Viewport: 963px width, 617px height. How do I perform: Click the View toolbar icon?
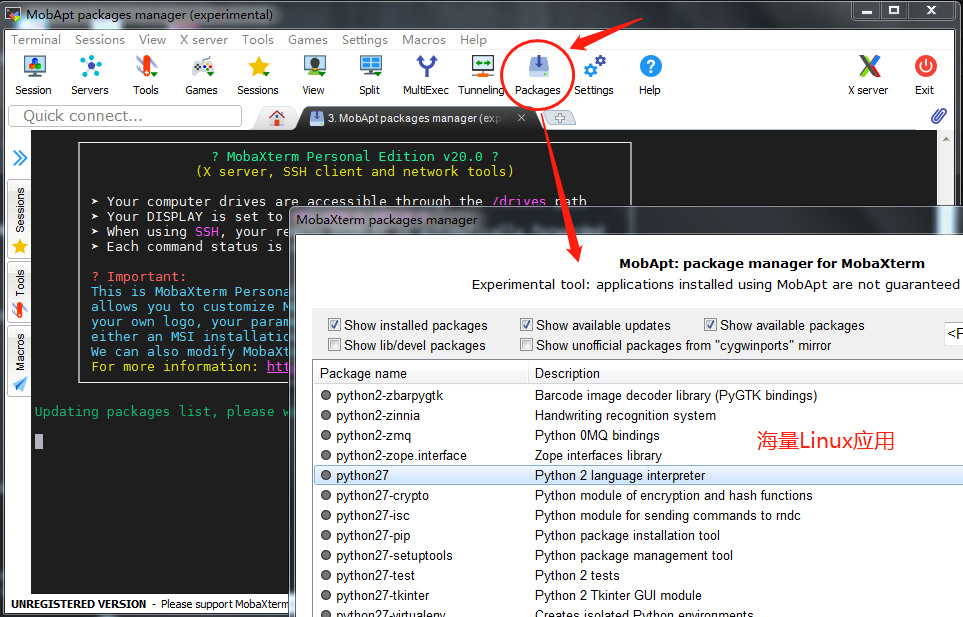tap(314, 75)
